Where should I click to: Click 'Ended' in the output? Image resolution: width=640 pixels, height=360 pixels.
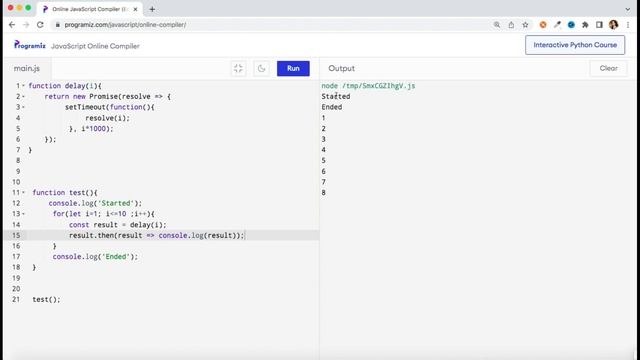tap(331, 107)
